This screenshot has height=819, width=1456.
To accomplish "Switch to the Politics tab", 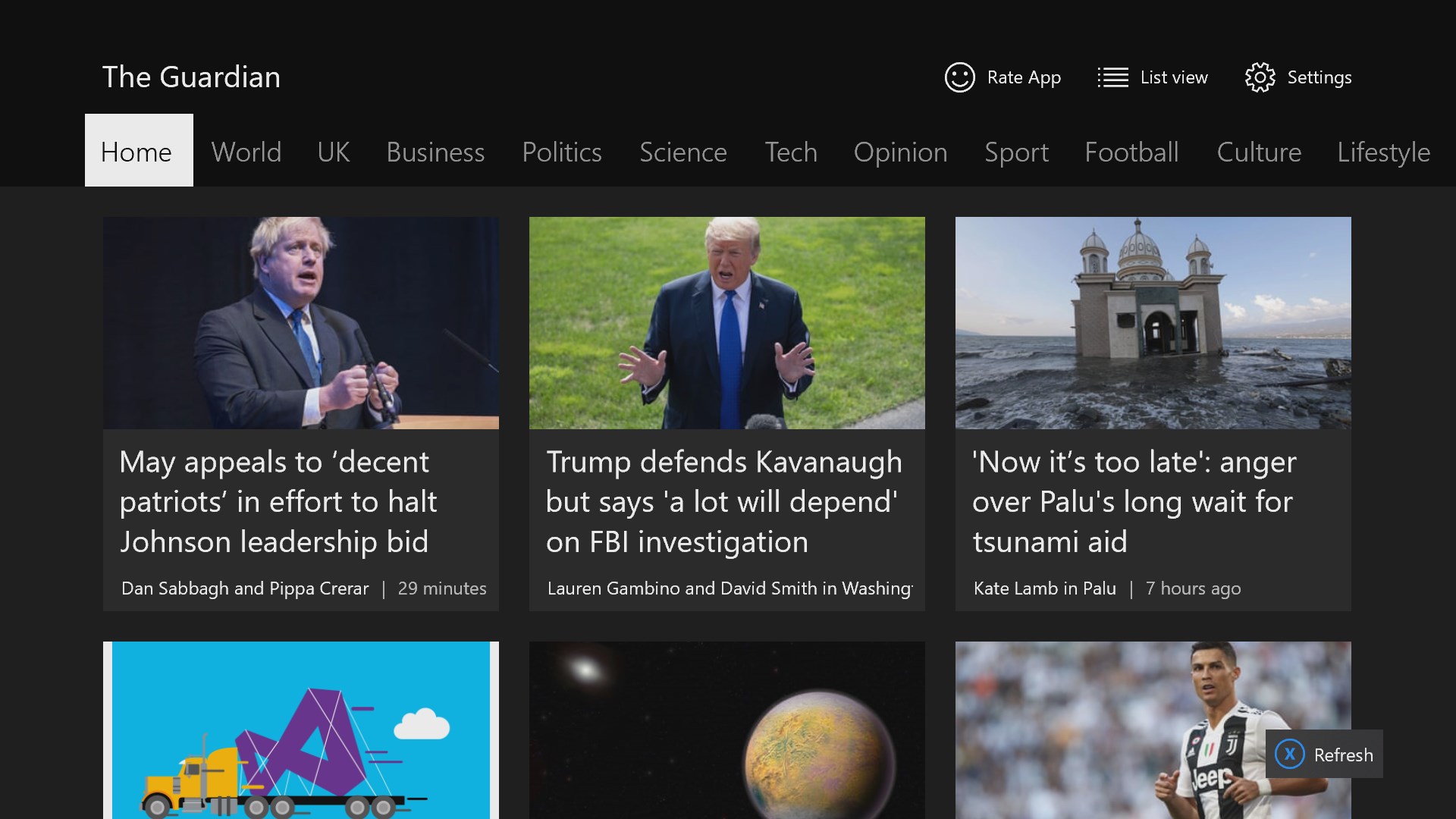I will [x=562, y=152].
